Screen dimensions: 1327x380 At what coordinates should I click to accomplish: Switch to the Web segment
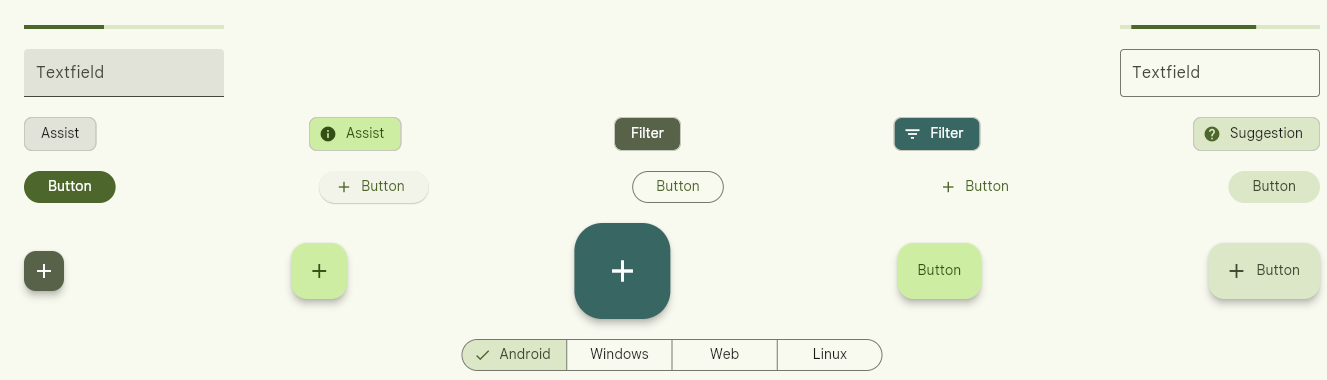point(724,355)
